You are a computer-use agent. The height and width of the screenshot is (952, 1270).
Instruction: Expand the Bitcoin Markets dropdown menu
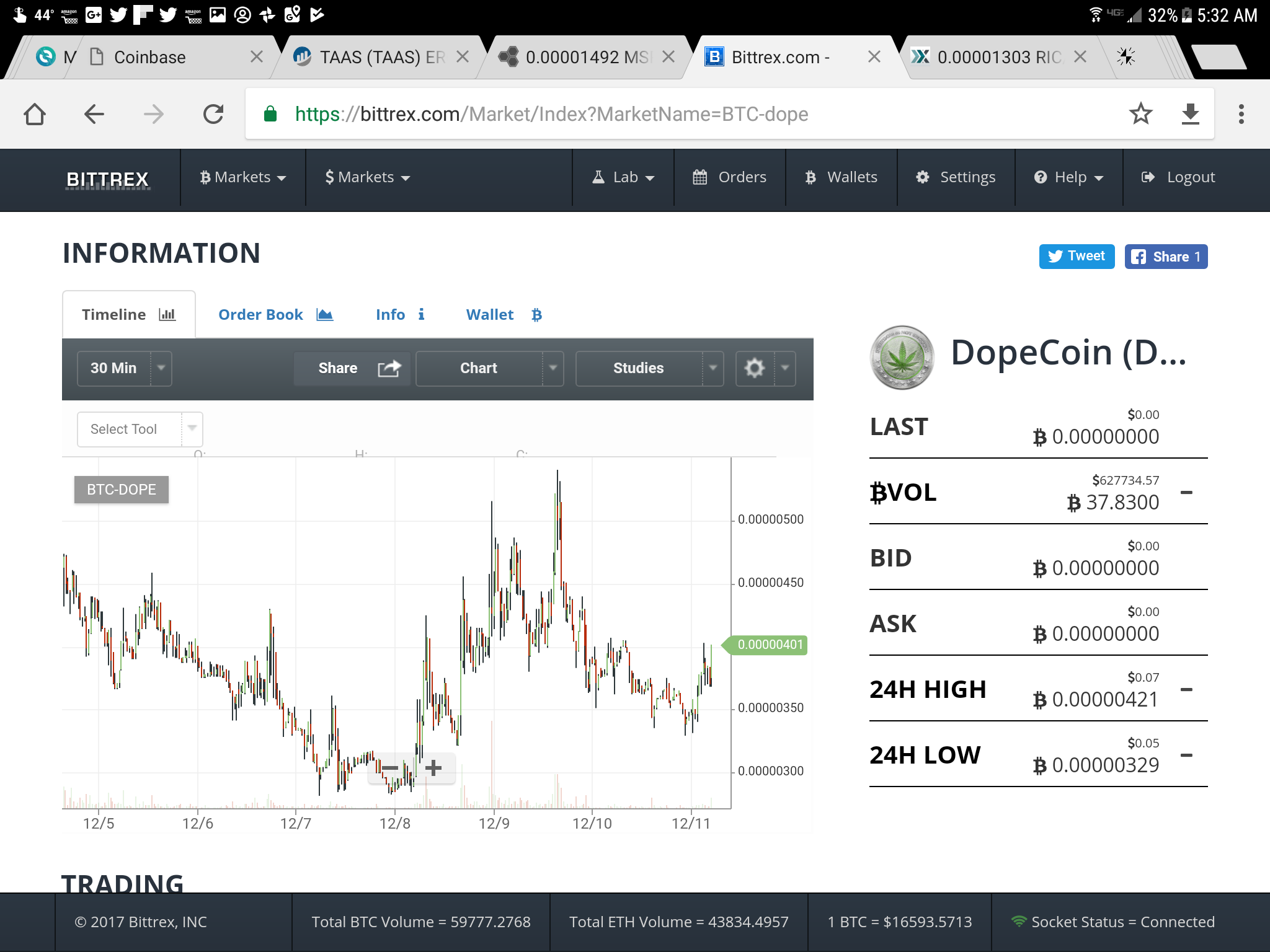click(242, 177)
